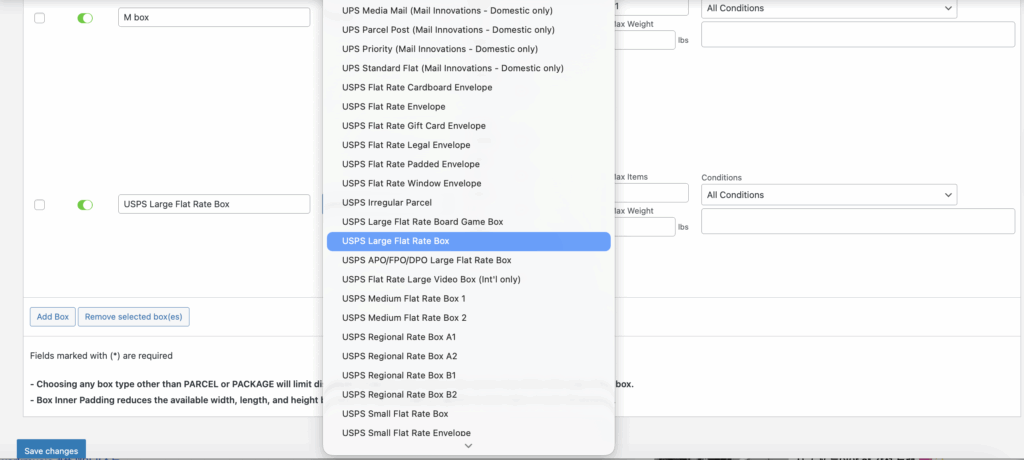
Task: Choose USPS APO/FPO/DPO Large Flat Rate Box
Action: 426,260
